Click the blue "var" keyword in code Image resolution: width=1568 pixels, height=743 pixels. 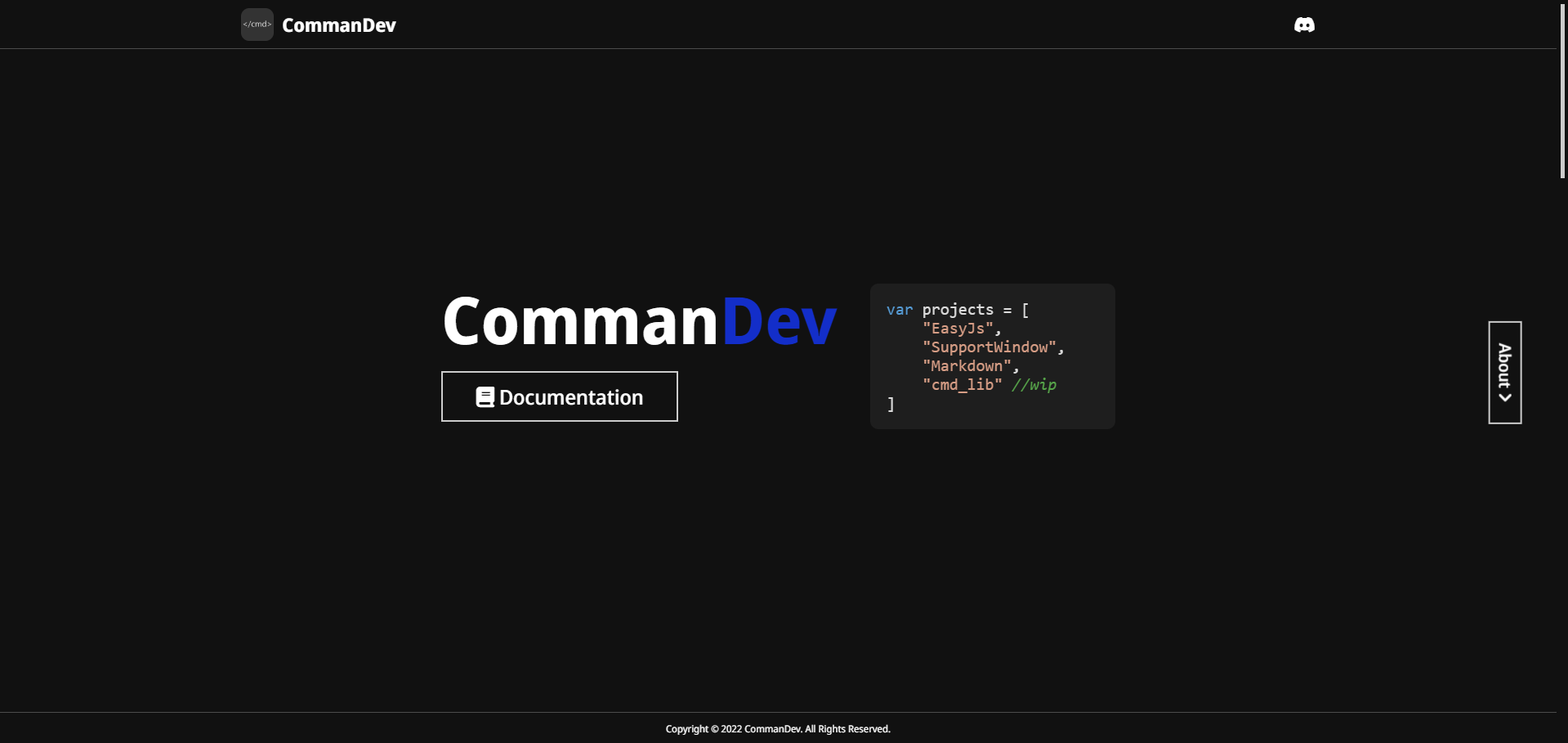click(x=899, y=310)
